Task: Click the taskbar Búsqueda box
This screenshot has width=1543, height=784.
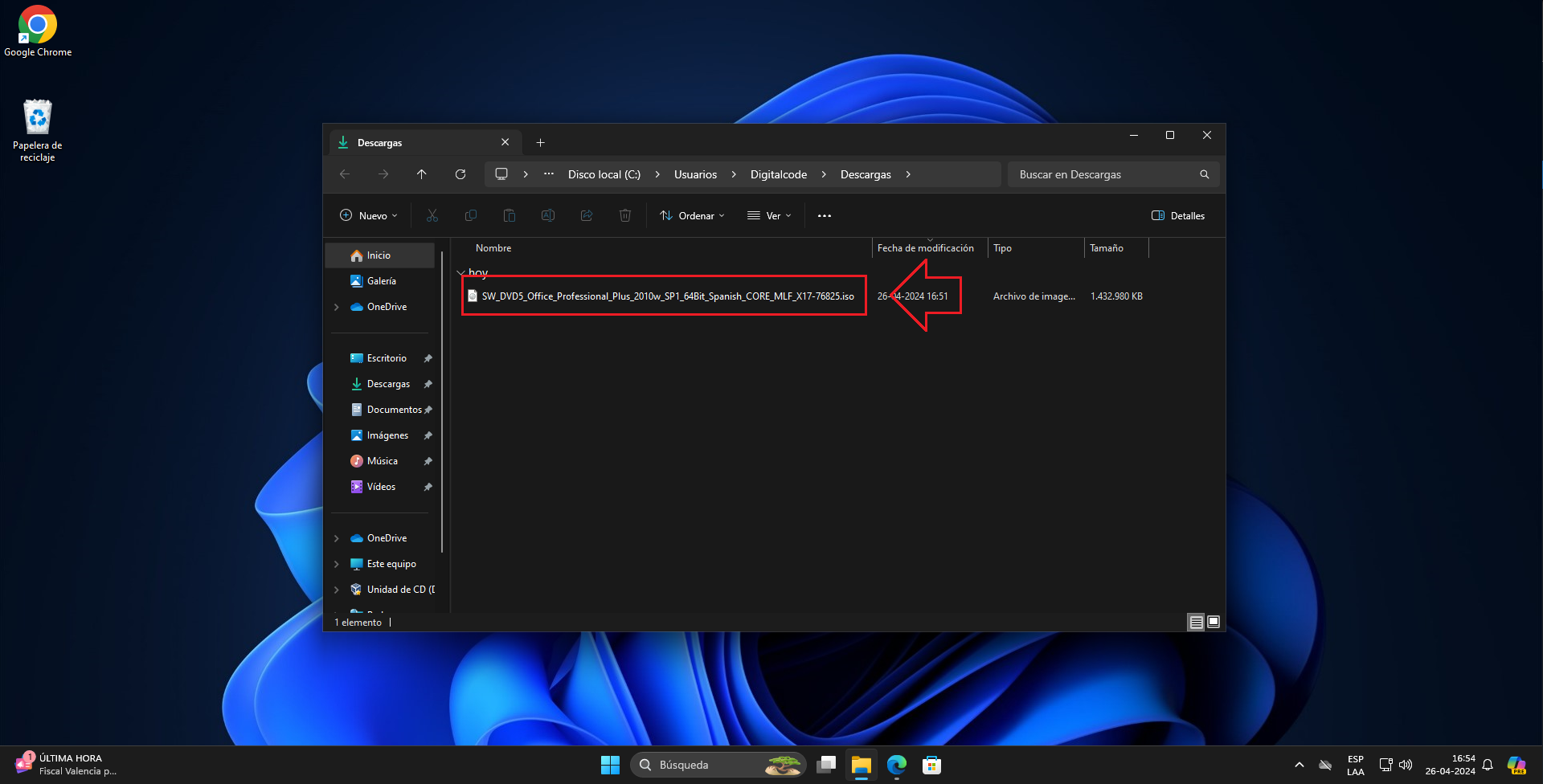Action: click(x=718, y=765)
